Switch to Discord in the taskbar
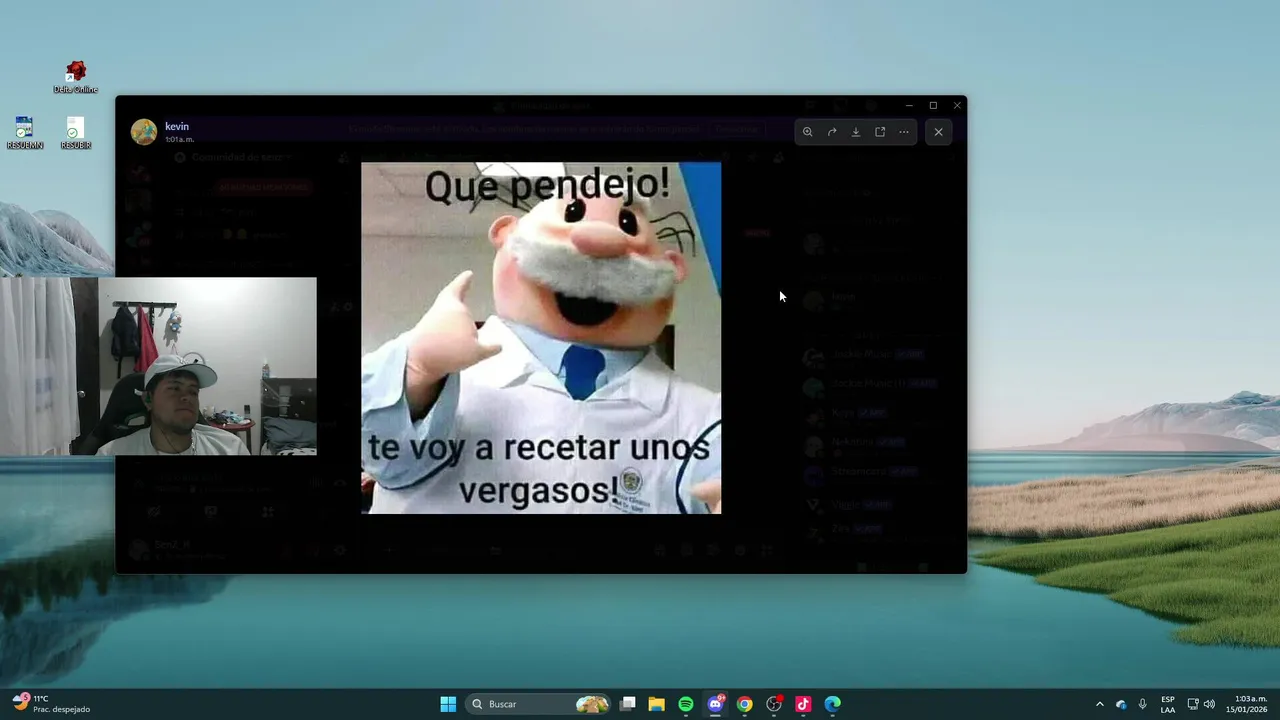Viewport: 1280px width, 720px height. tap(715, 704)
